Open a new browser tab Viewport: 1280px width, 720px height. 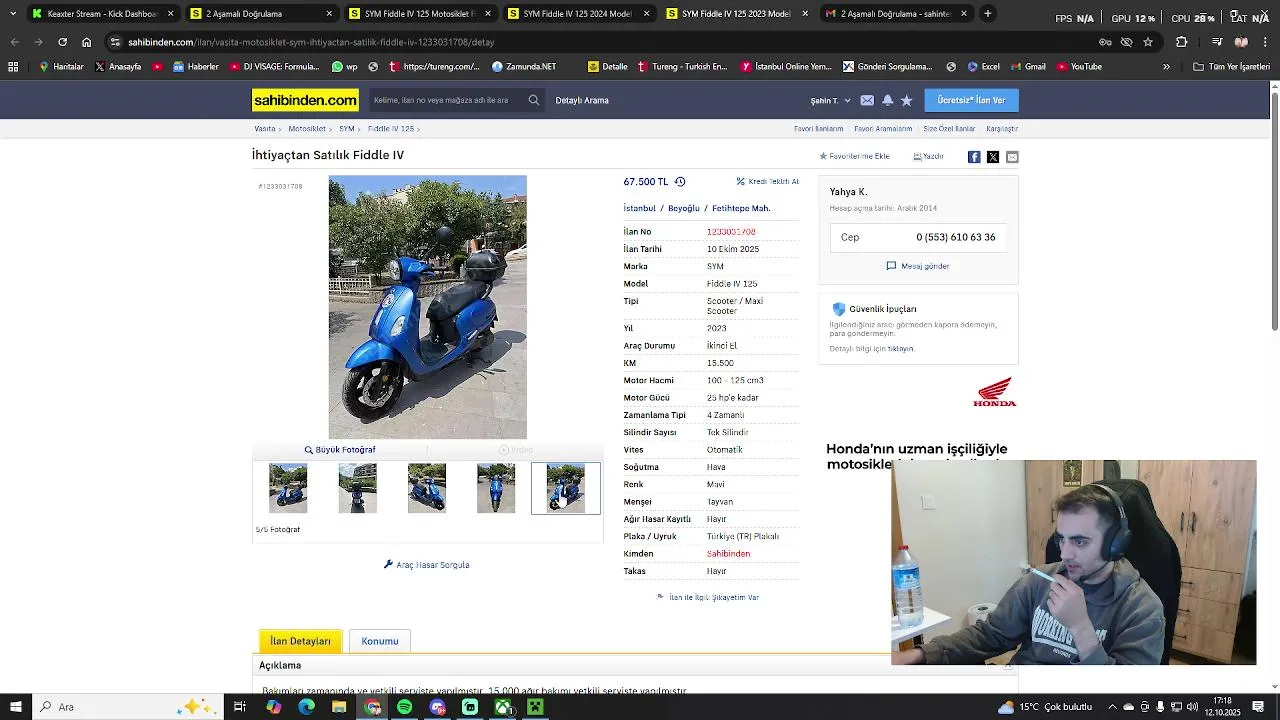click(x=988, y=14)
